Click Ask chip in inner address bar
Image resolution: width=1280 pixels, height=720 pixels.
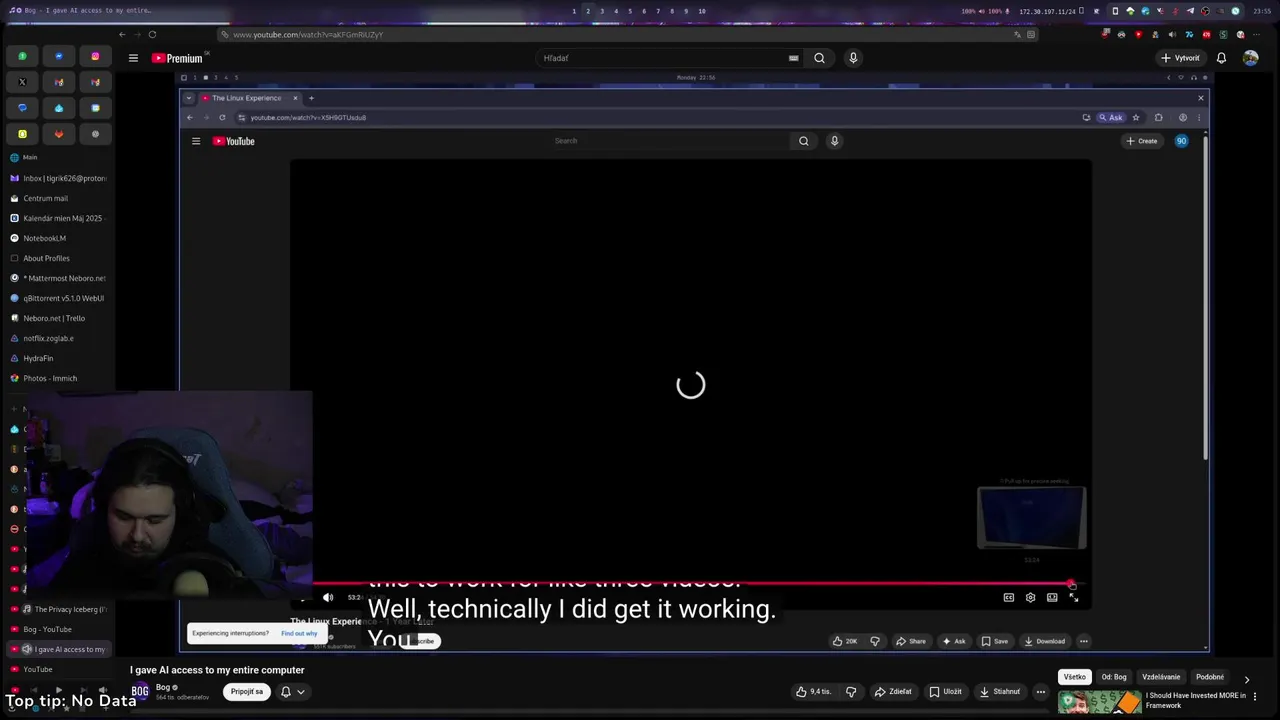pyautogui.click(x=1111, y=117)
